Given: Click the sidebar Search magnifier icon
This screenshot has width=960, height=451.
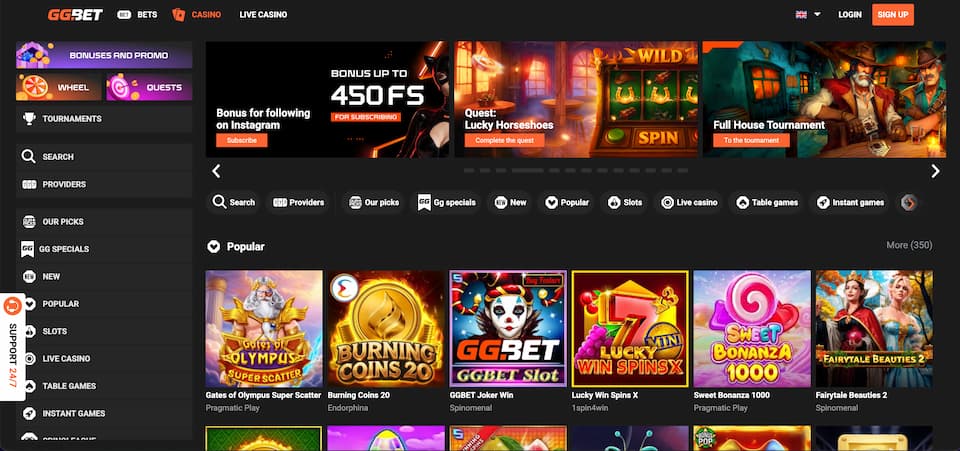Looking at the screenshot, I should (29, 157).
